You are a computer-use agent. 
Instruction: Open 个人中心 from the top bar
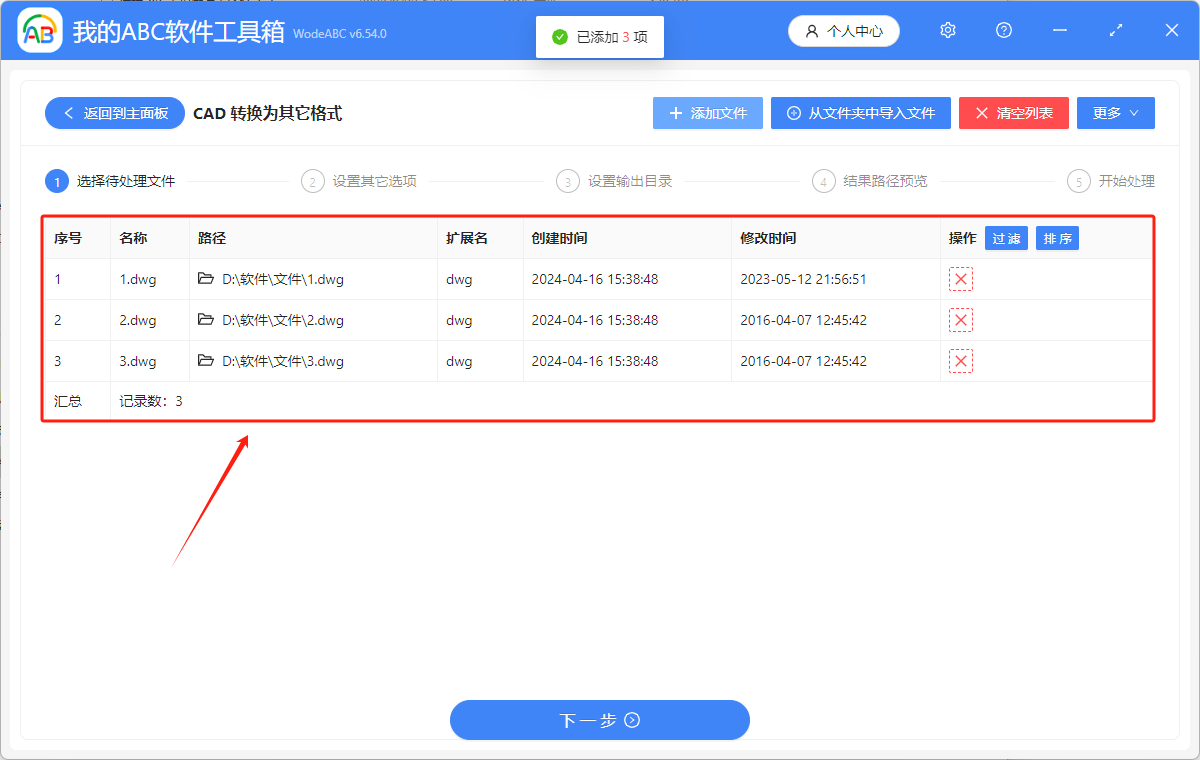click(843, 30)
